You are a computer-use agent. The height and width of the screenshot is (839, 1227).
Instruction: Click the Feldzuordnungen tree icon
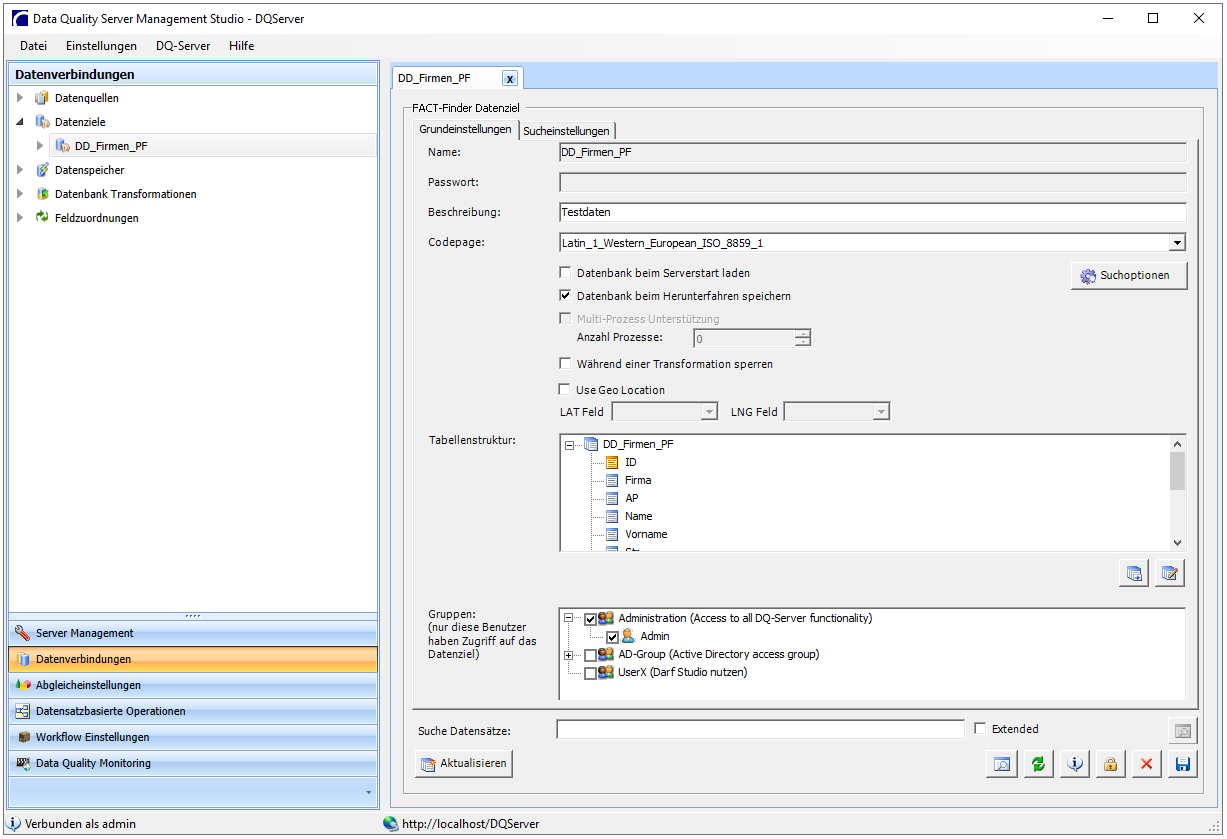pos(42,218)
